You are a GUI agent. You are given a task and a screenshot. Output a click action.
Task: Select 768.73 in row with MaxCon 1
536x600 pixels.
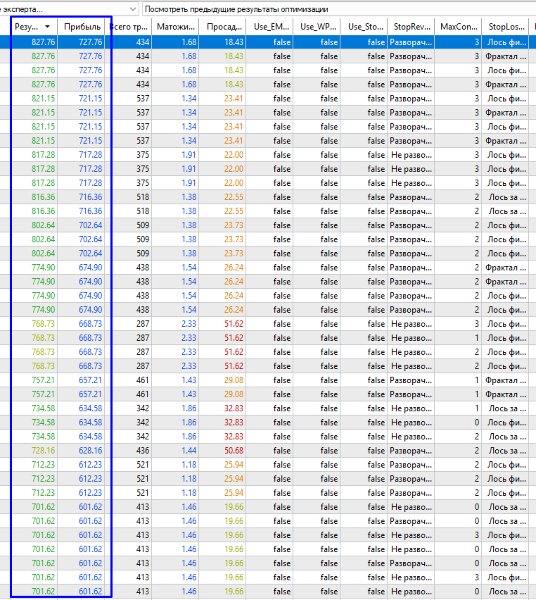[x=43, y=338]
